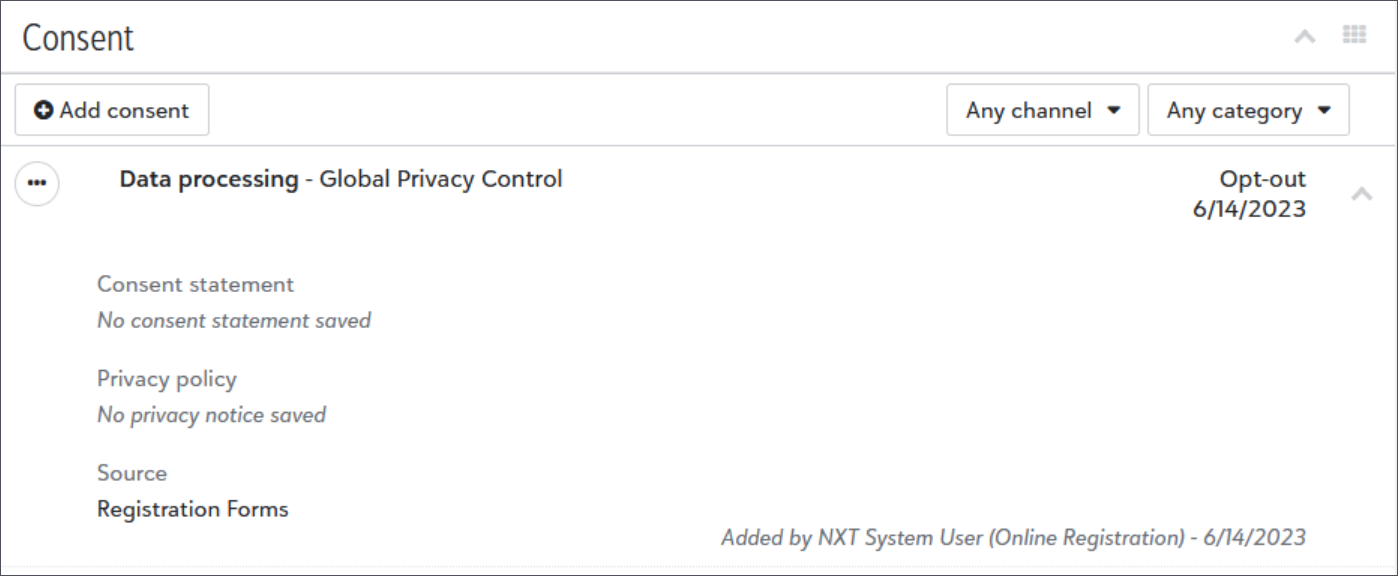This screenshot has height=576, width=1398.
Task: Click the Opt-out status text
Action: (1262, 179)
